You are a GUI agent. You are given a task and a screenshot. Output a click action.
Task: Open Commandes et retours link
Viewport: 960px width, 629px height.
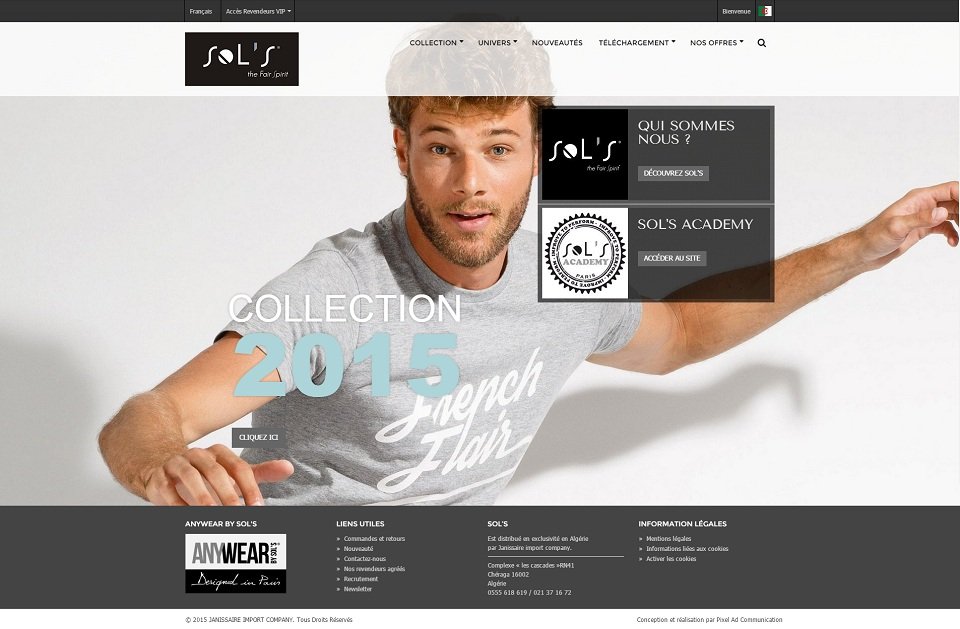[x=374, y=539]
